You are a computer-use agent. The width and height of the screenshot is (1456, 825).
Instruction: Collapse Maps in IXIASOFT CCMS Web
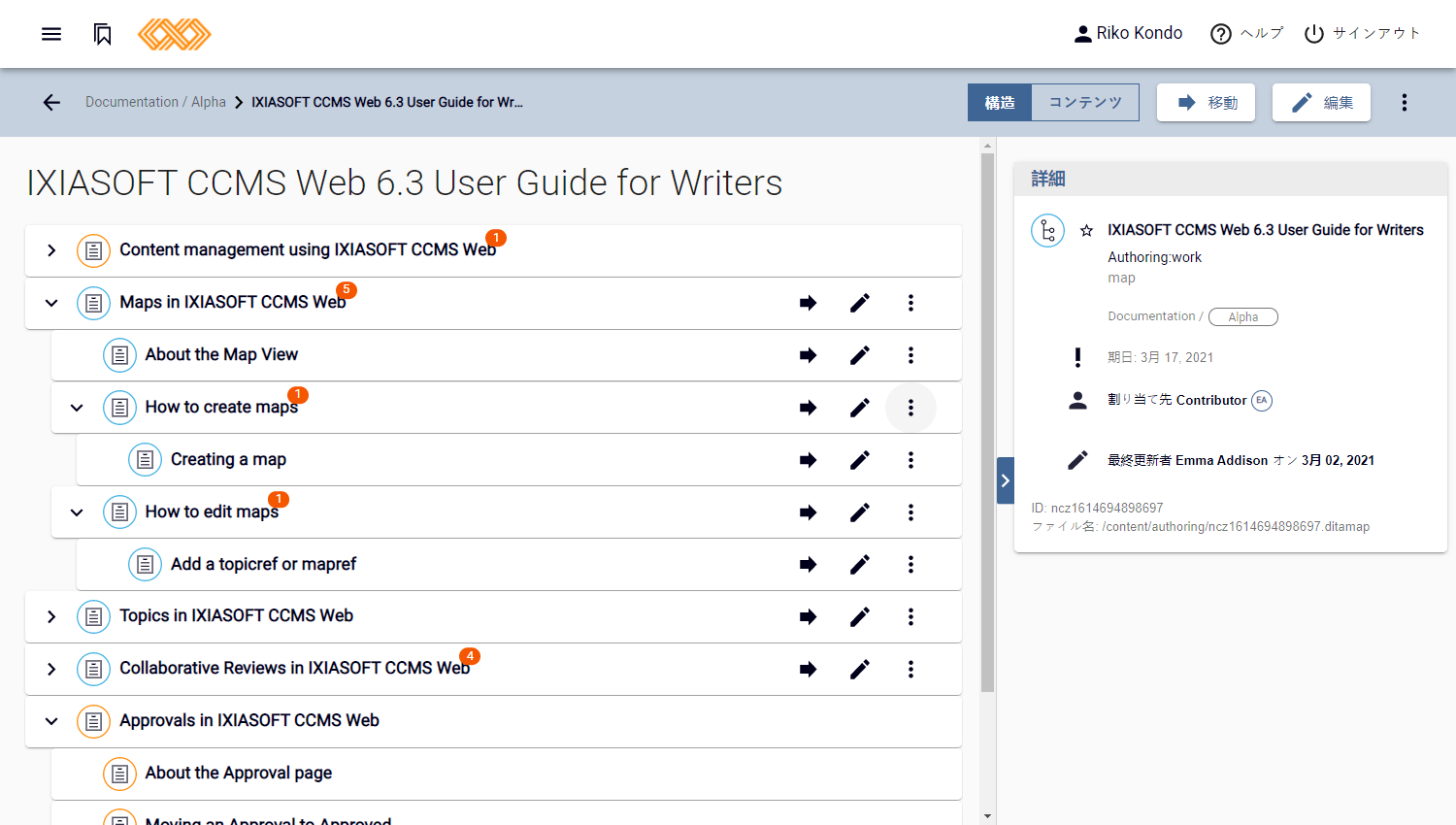coord(51,303)
